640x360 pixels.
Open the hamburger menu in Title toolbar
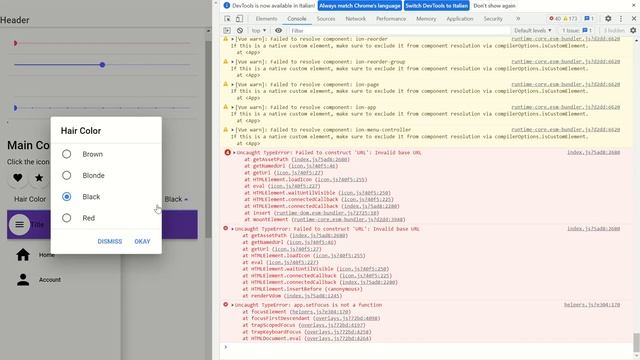pos(19,224)
